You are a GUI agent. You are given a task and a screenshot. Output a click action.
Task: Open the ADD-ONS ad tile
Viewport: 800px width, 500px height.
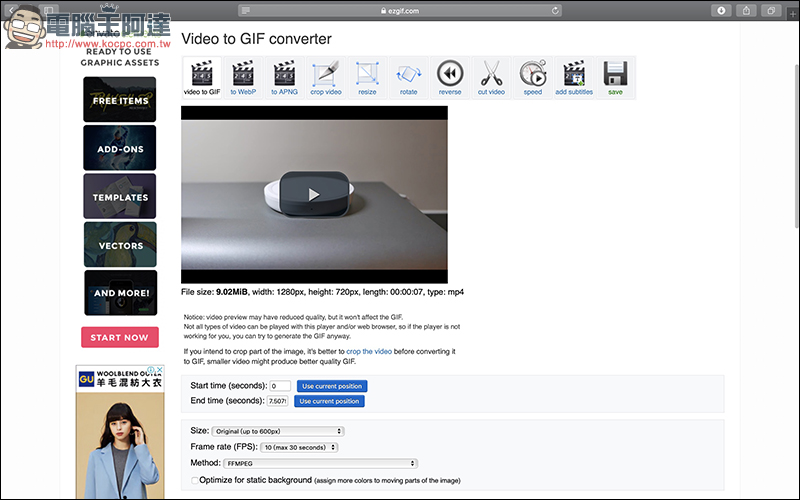tap(120, 148)
